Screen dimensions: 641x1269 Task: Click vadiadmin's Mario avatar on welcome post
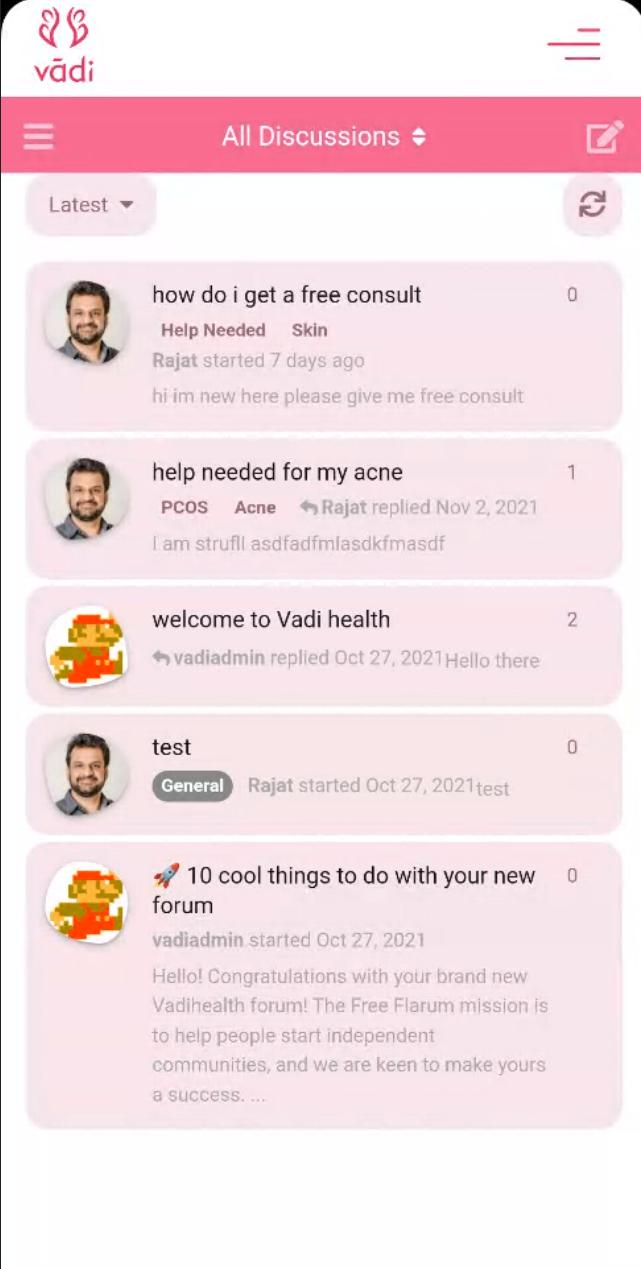point(87,647)
